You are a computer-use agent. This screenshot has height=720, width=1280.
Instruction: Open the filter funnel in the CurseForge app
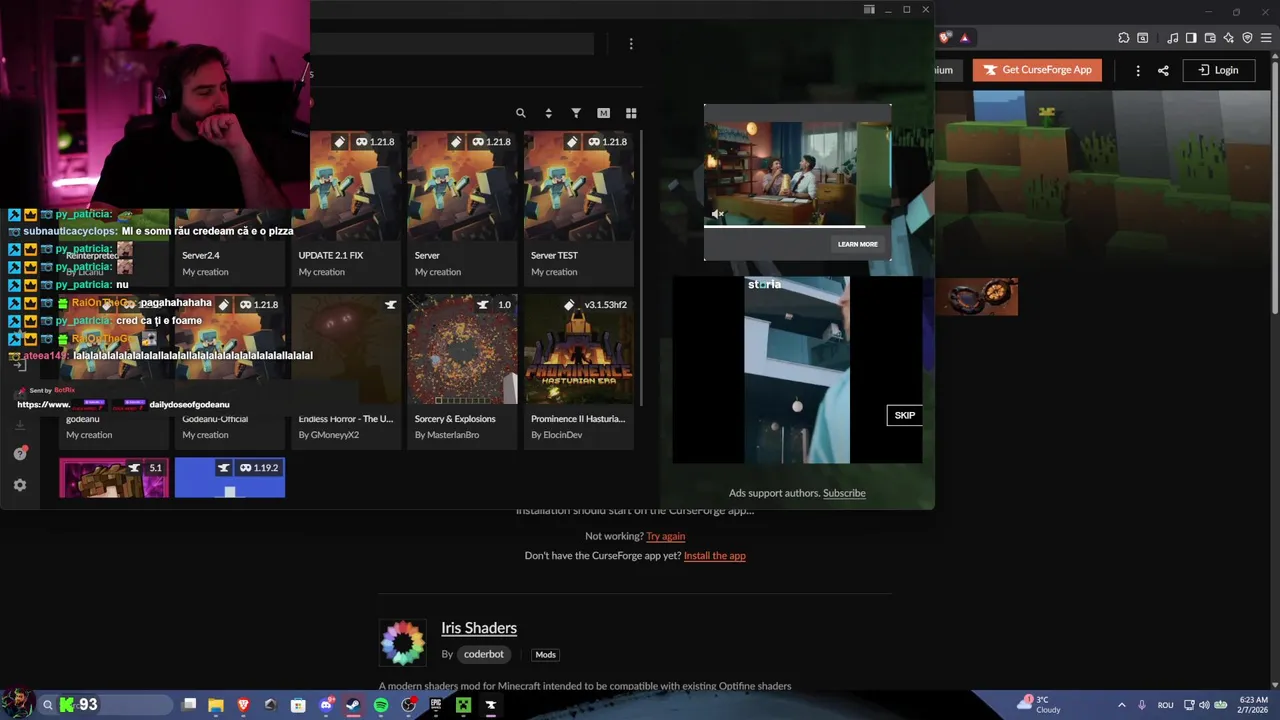(576, 113)
